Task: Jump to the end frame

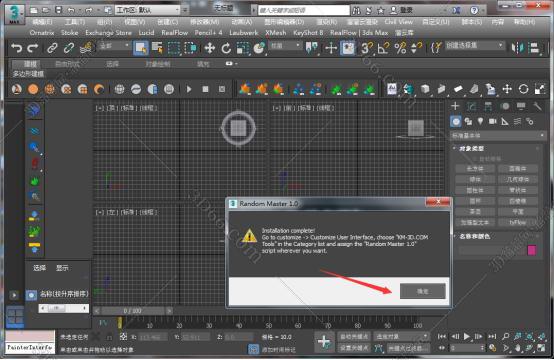Action: [492, 336]
